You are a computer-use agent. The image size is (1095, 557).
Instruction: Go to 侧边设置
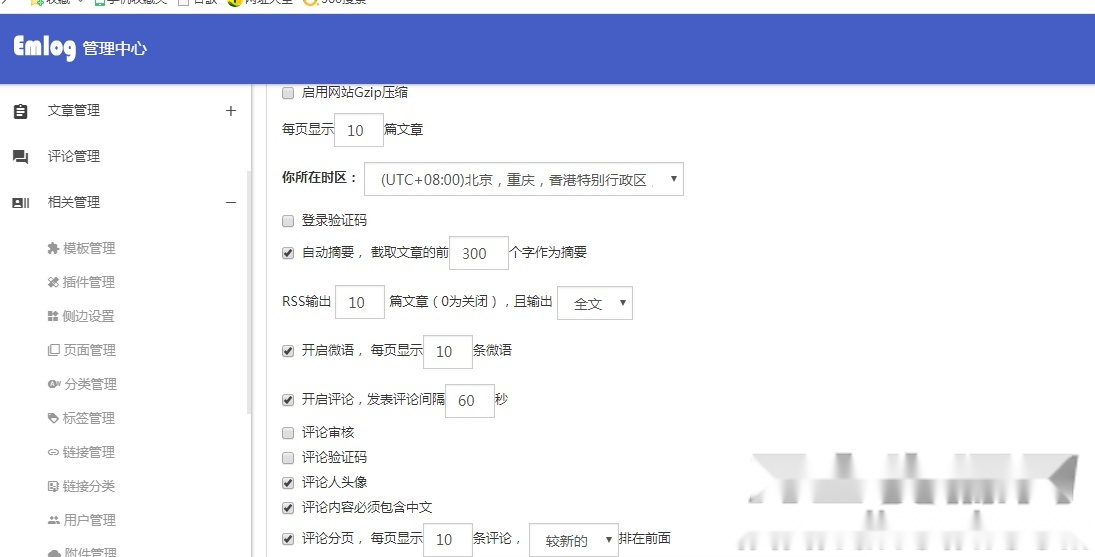(89, 317)
